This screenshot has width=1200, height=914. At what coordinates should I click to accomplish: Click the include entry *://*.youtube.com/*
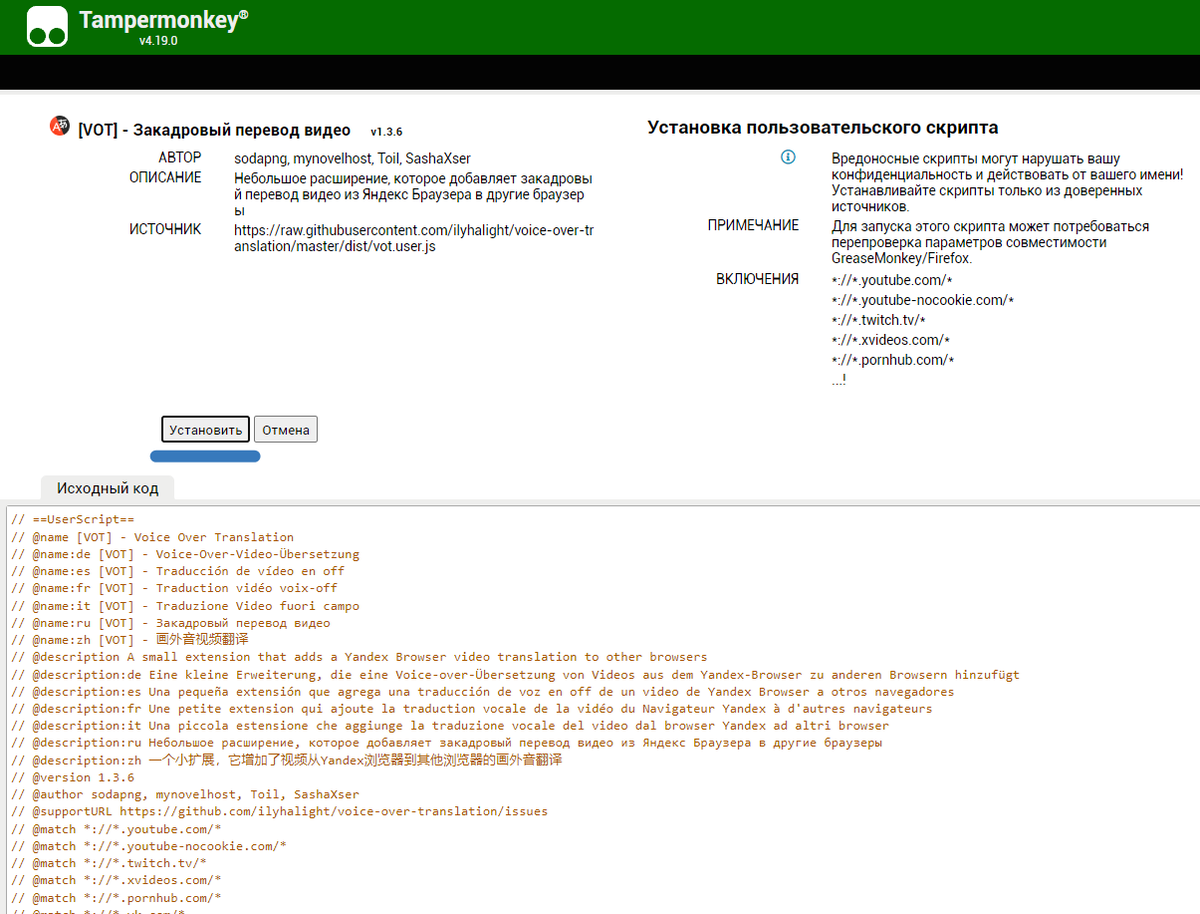(x=891, y=280)
